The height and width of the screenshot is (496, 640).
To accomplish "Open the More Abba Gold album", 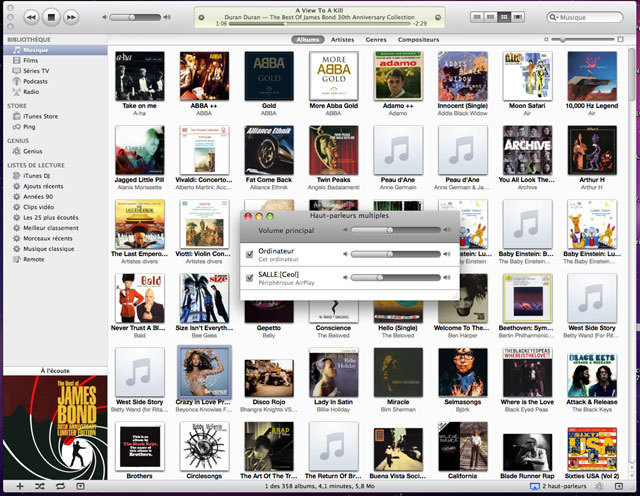I will 334,76.
